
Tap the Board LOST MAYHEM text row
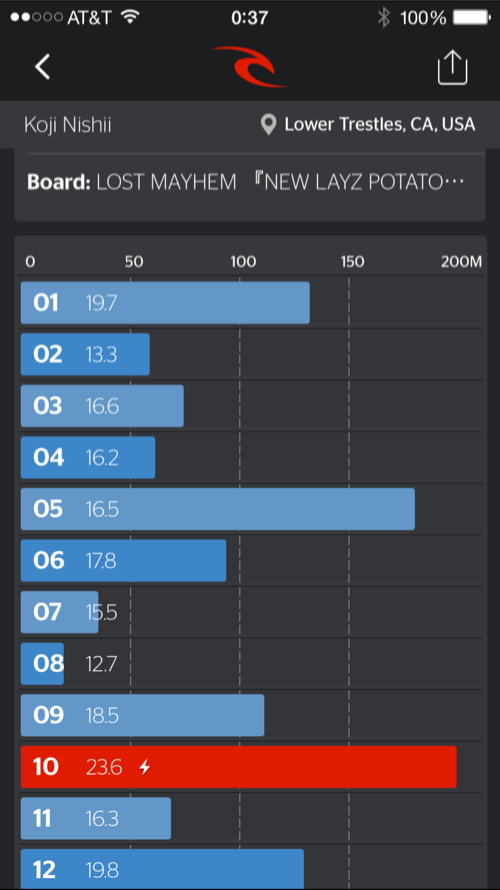pos(246,182)
